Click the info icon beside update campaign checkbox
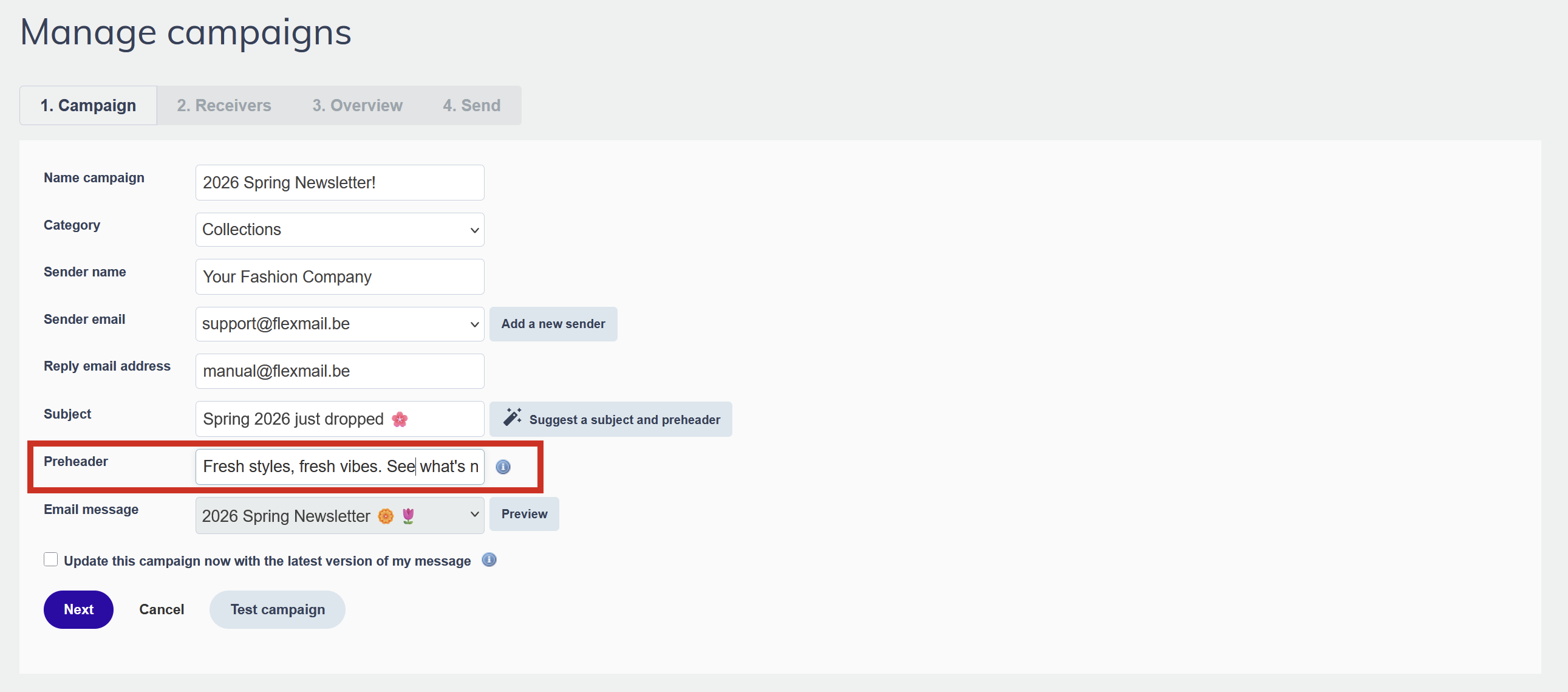 click(489, 560)
